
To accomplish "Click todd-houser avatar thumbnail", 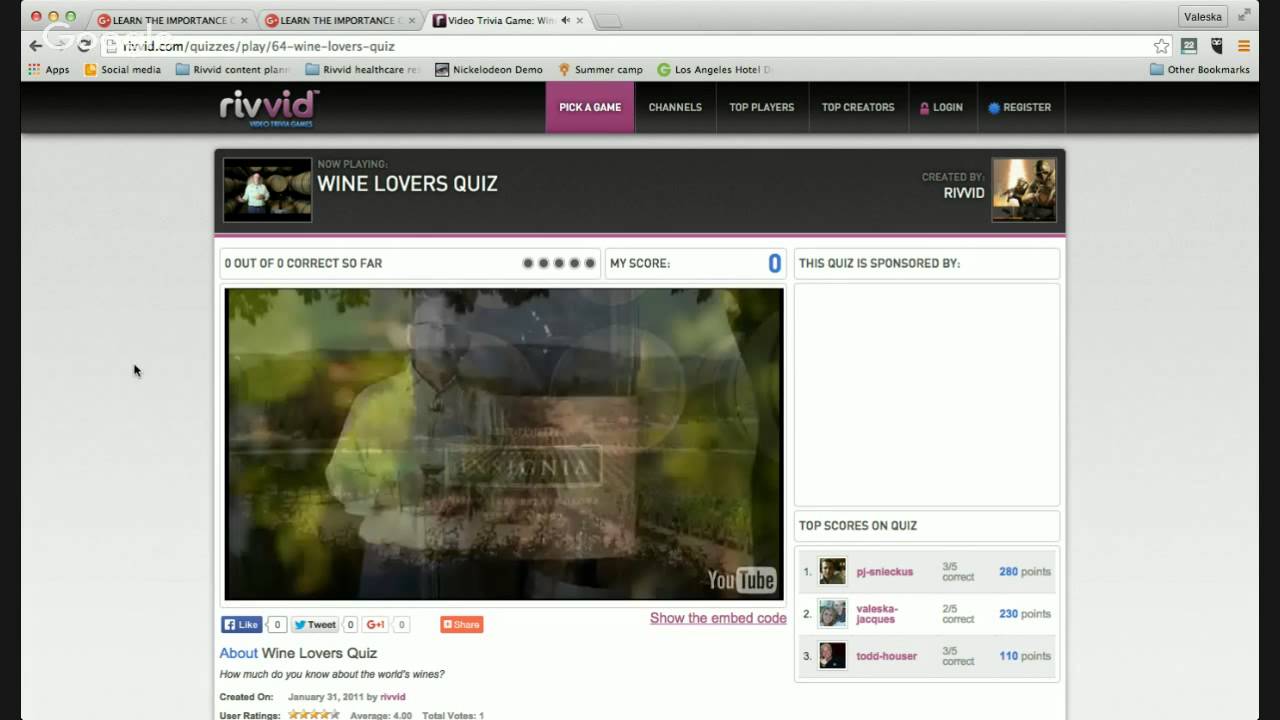I will [833, 656].
